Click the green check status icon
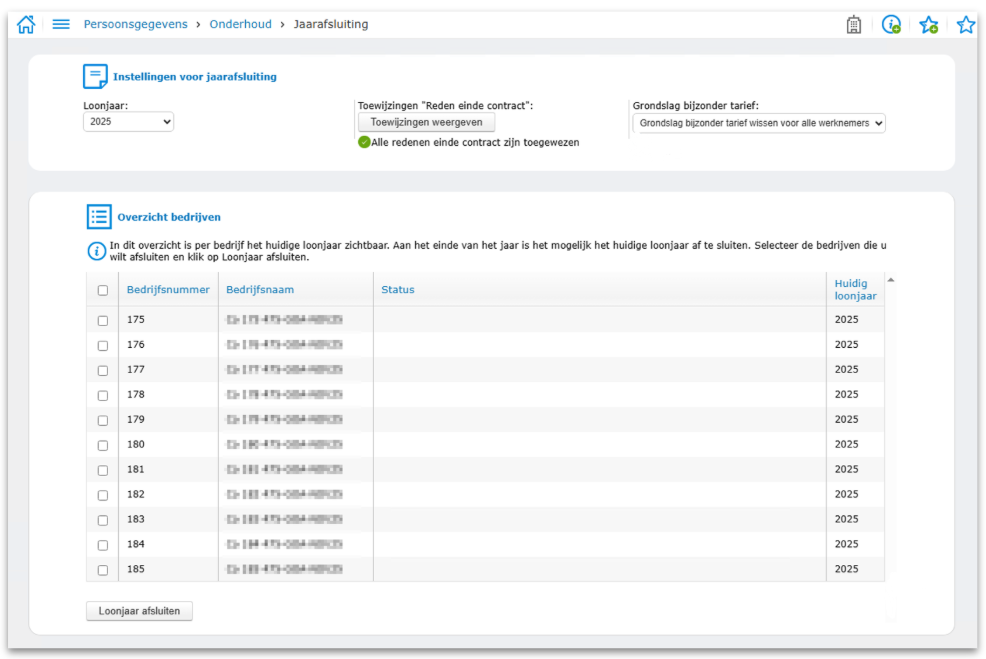 tap(363, 142)
